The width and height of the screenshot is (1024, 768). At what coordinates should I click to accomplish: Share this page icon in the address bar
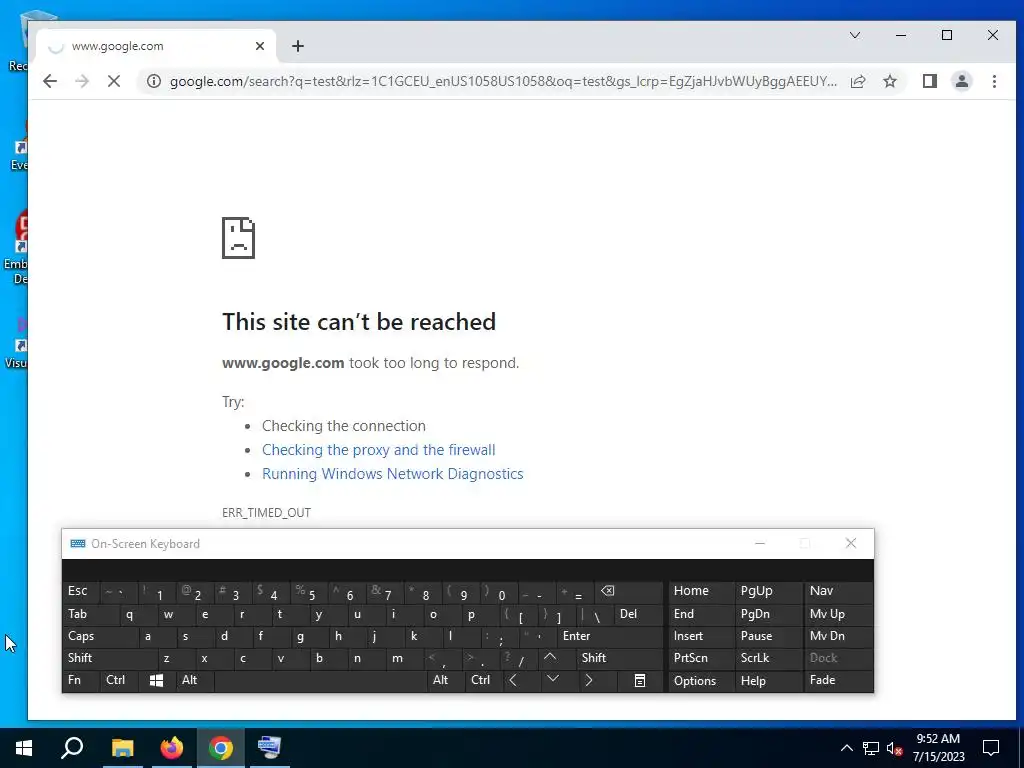coord(858,81)
